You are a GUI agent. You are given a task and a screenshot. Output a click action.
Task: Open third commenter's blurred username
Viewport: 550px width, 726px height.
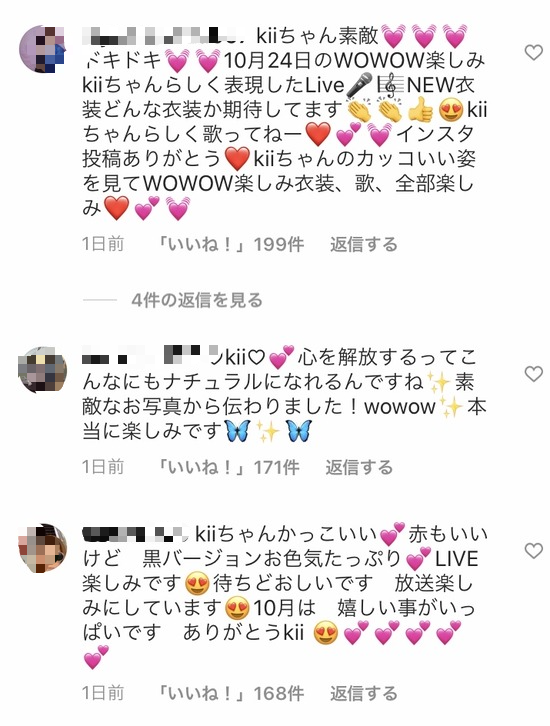click(x=135, y=534)
